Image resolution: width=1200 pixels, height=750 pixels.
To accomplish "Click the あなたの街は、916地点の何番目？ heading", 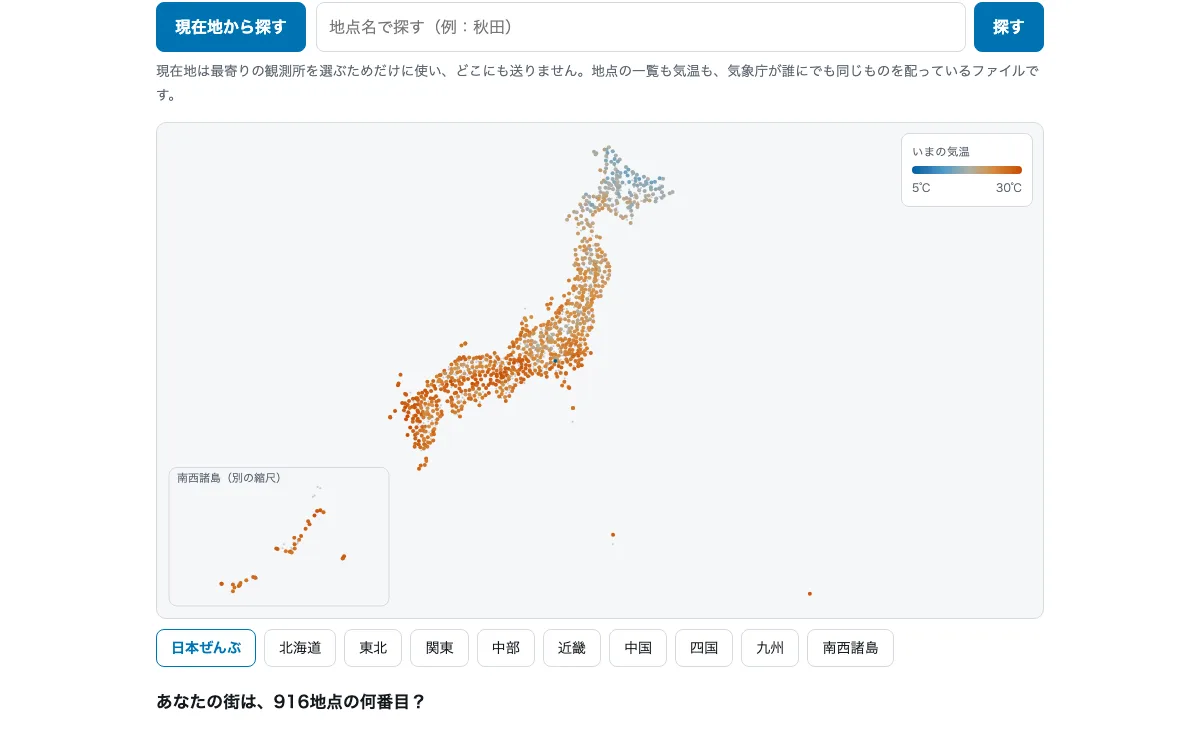I will coord(291,702).
